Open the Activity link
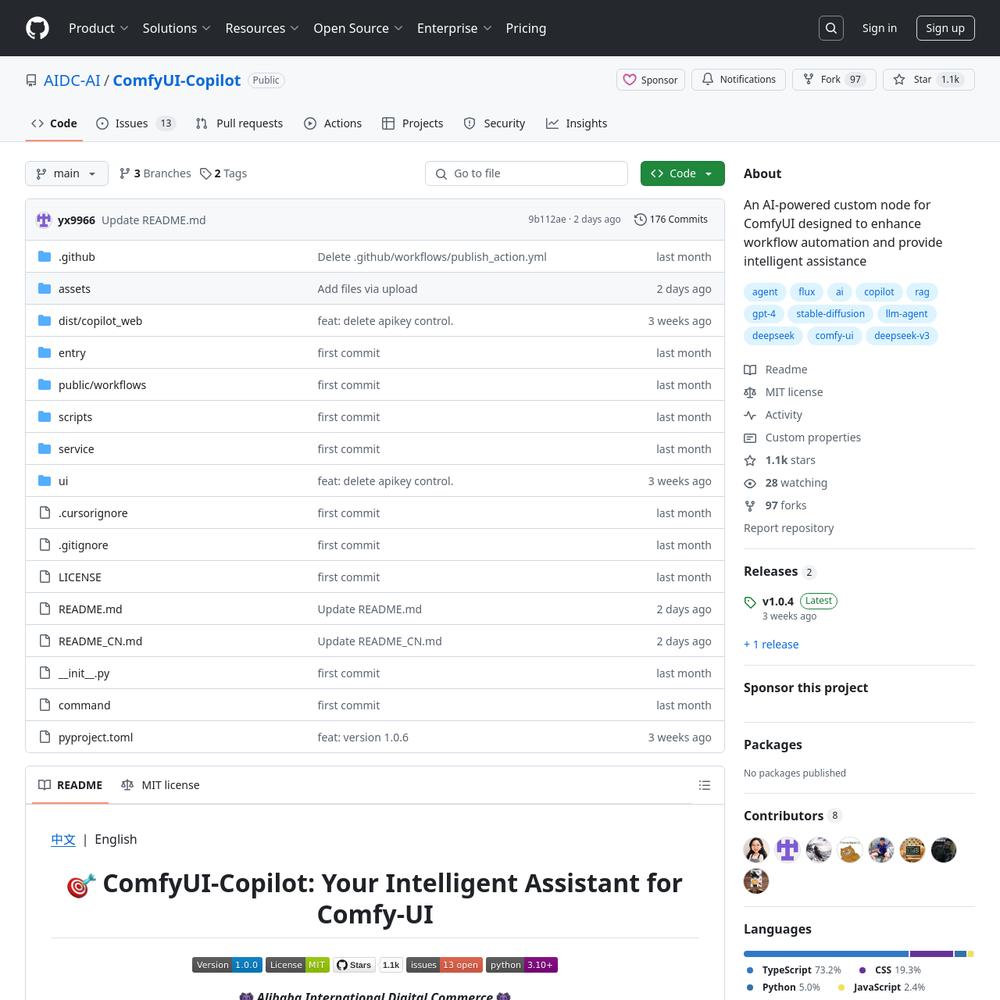The image size is (1000, 1000). click(783, 415)
